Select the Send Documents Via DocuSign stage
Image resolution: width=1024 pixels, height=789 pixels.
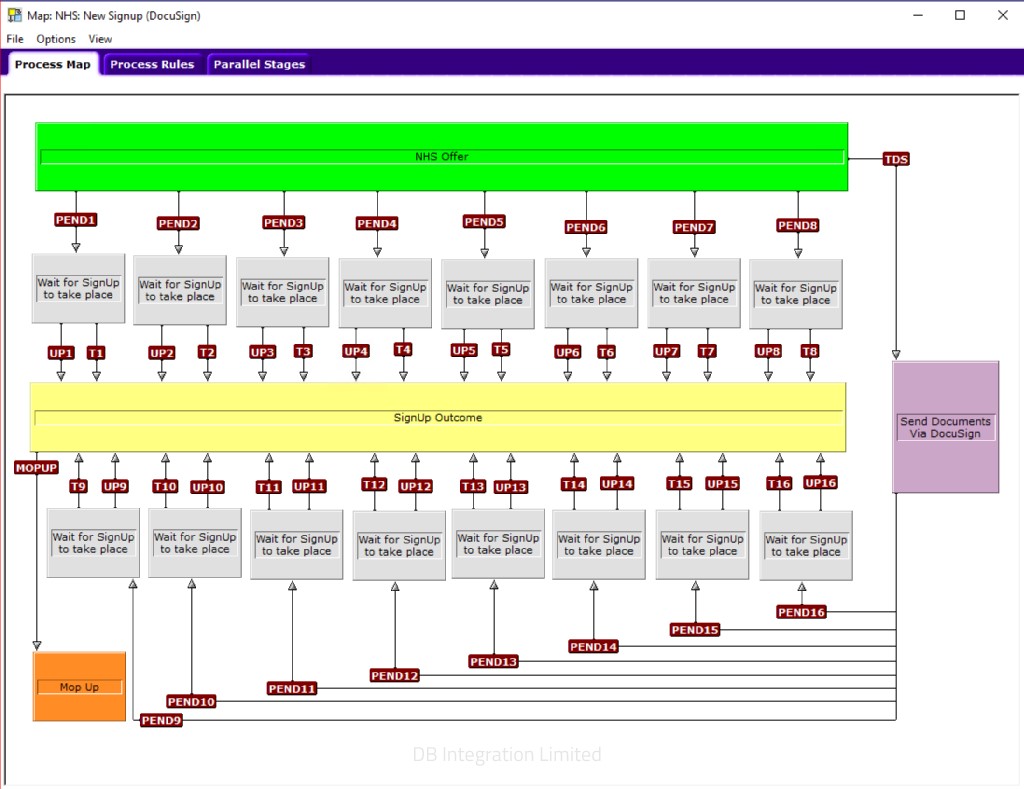pos(945,427)
